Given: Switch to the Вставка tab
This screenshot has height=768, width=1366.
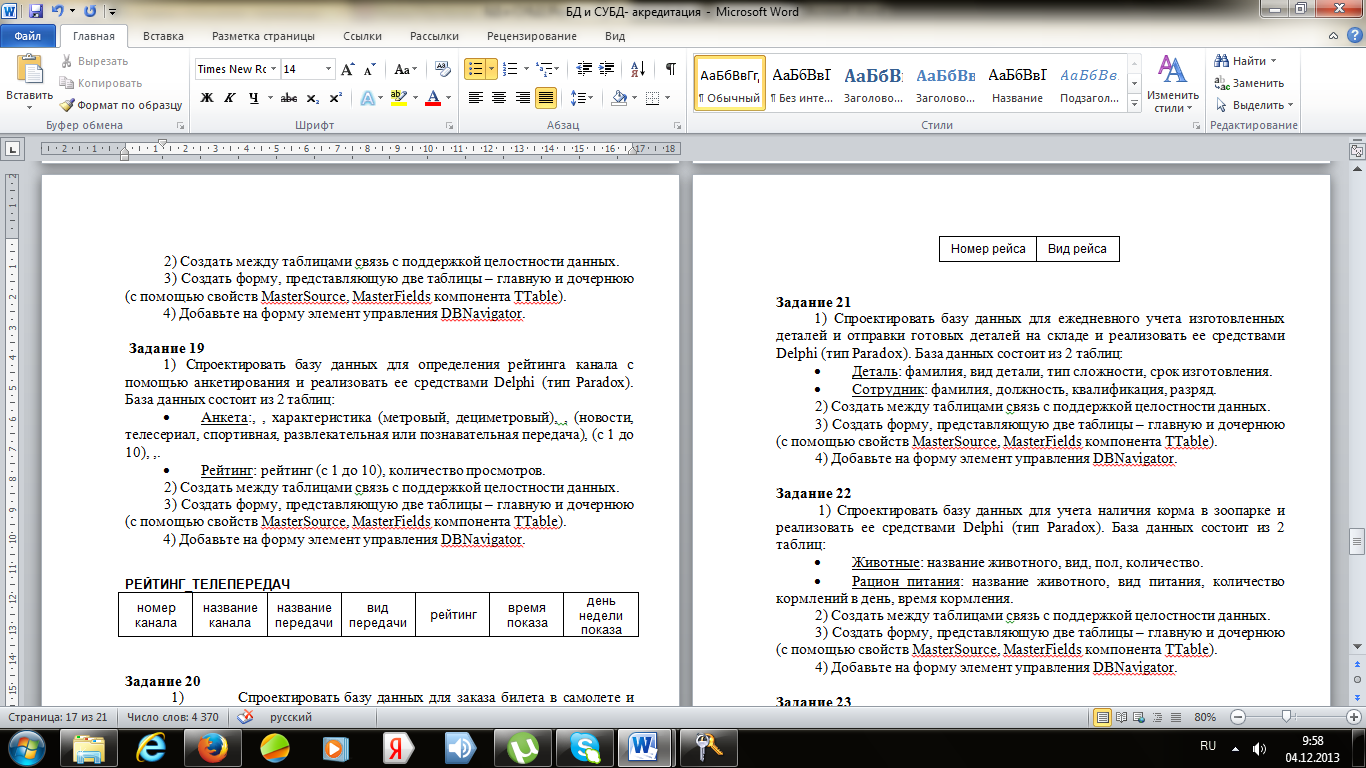Looking at the screenshot, I should pyautogui.click(x=163, y=36).
